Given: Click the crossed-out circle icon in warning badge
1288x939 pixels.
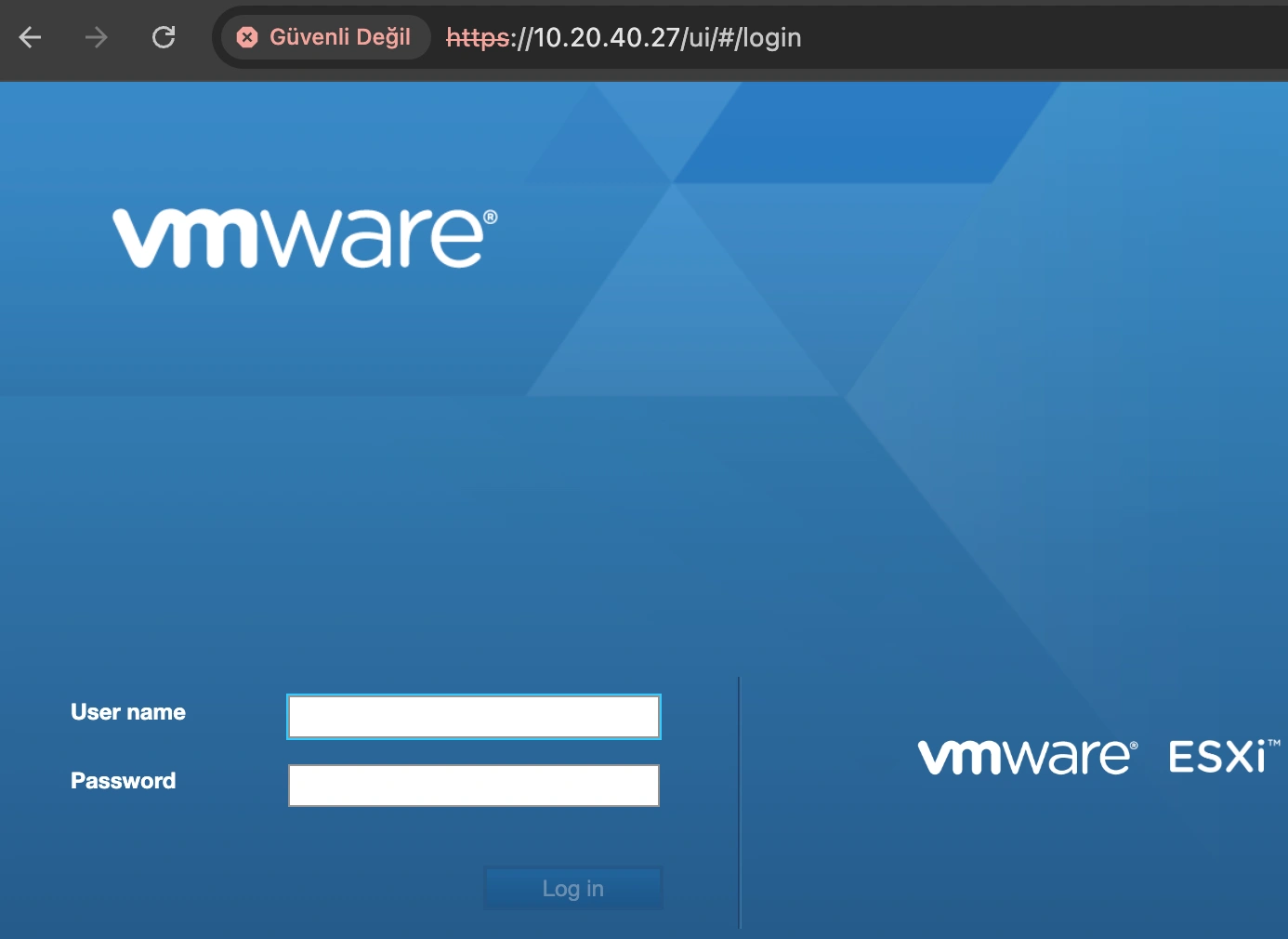Looking at the screenshot, I should click(x=246, y=37).
